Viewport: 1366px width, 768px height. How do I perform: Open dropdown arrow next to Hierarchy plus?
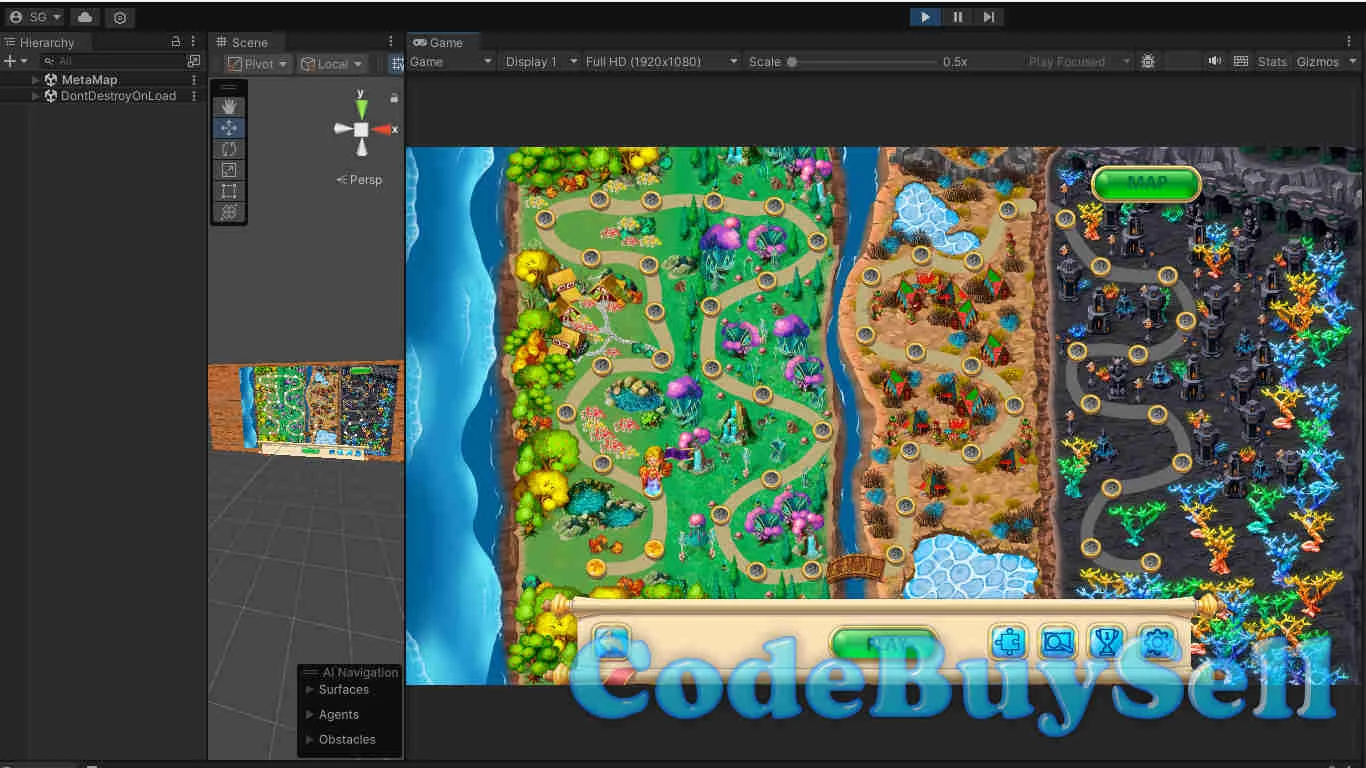tap(24, 61)
